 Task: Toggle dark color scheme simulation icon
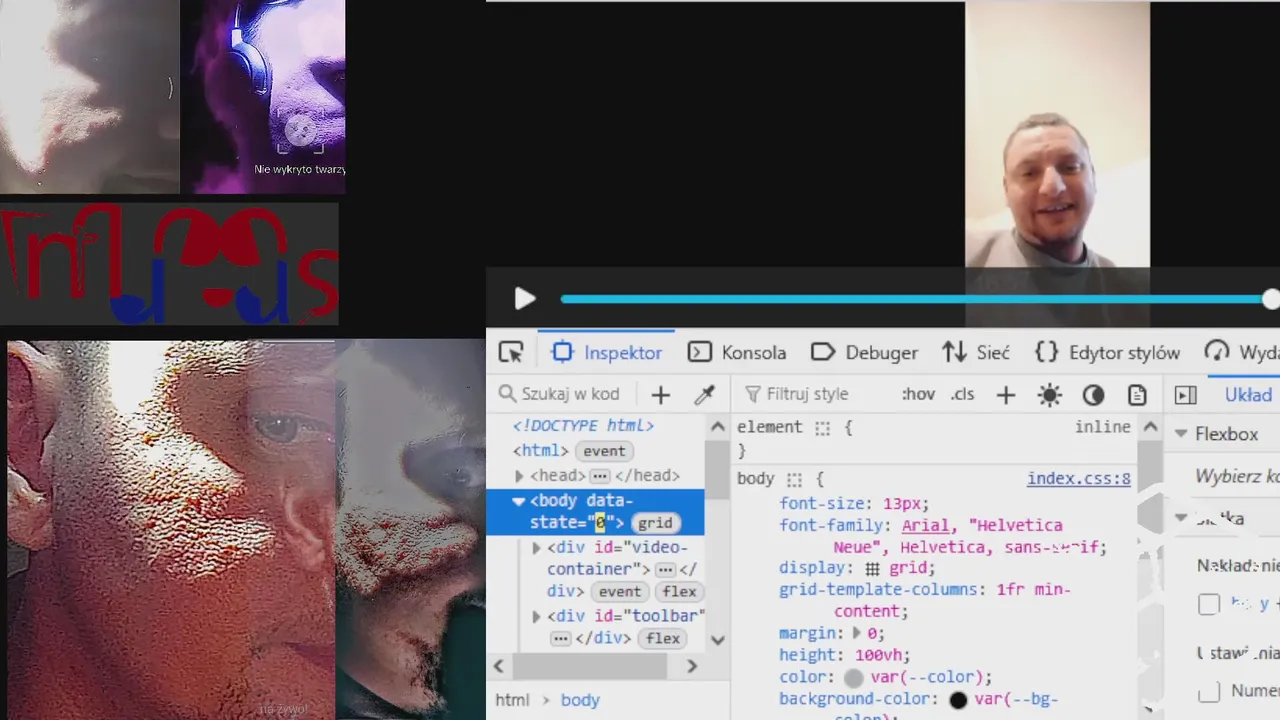1093,395
